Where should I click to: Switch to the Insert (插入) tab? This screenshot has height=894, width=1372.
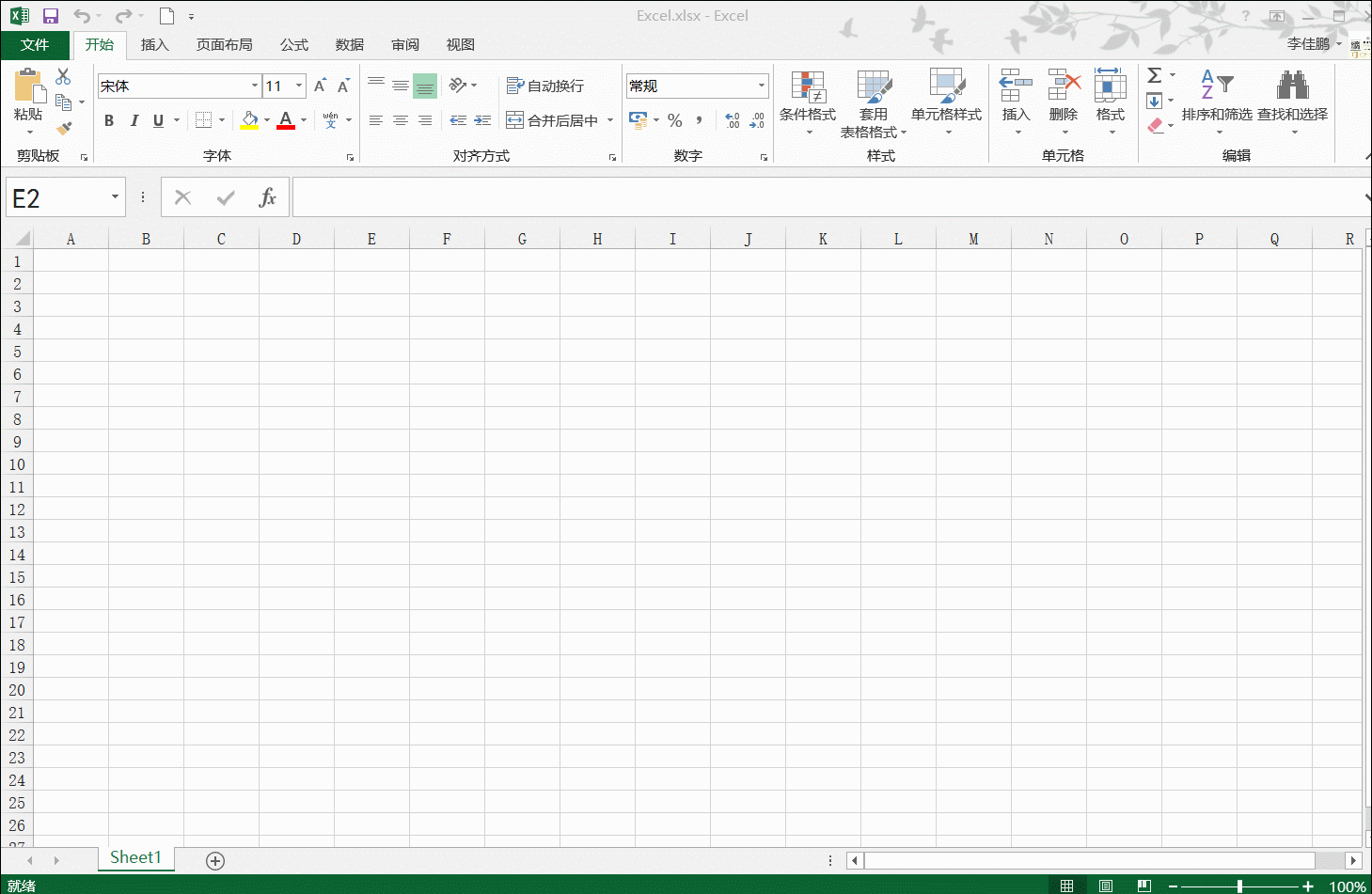point(154,45)
